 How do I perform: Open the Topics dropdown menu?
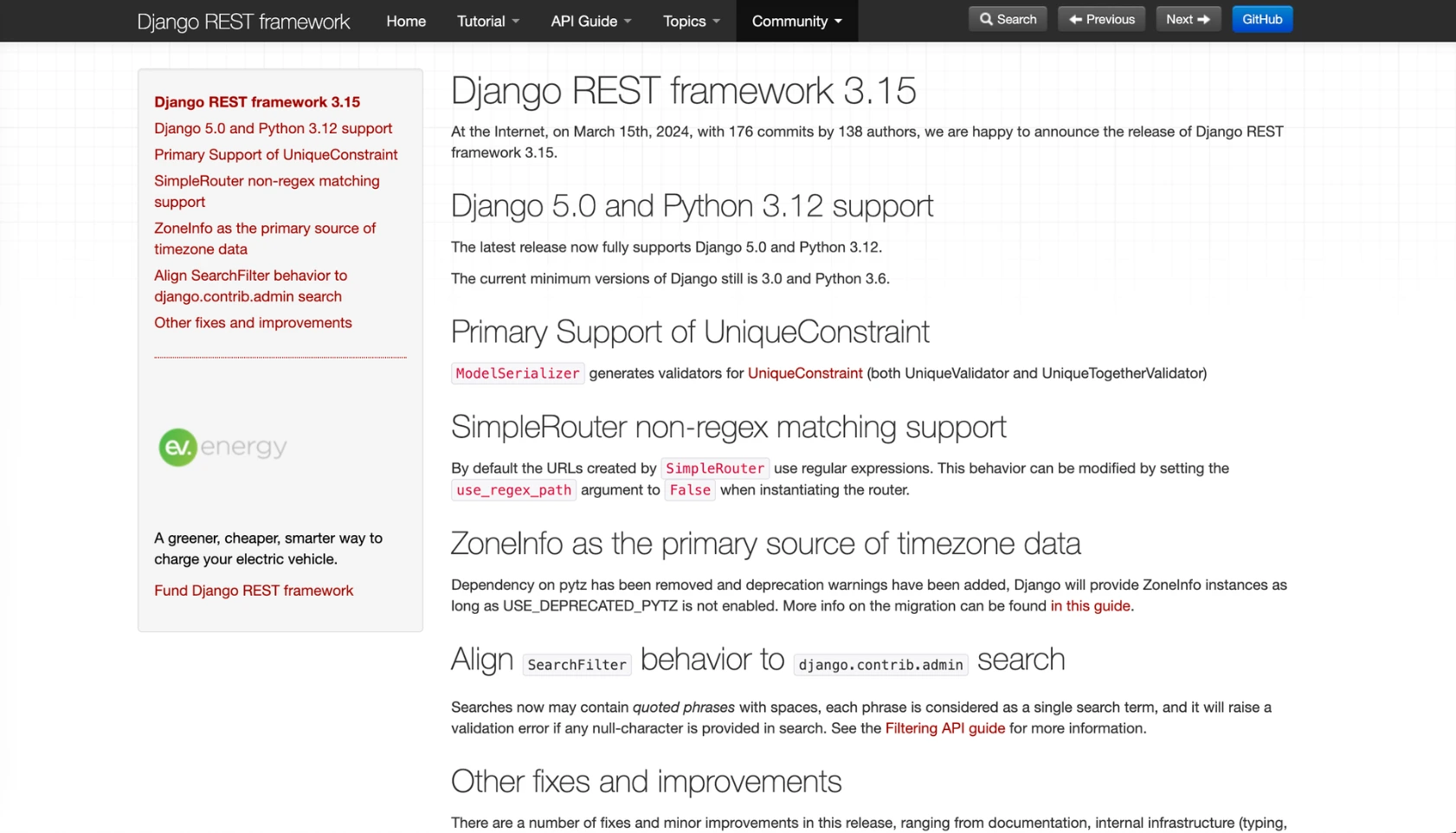[x=691, y=21]
